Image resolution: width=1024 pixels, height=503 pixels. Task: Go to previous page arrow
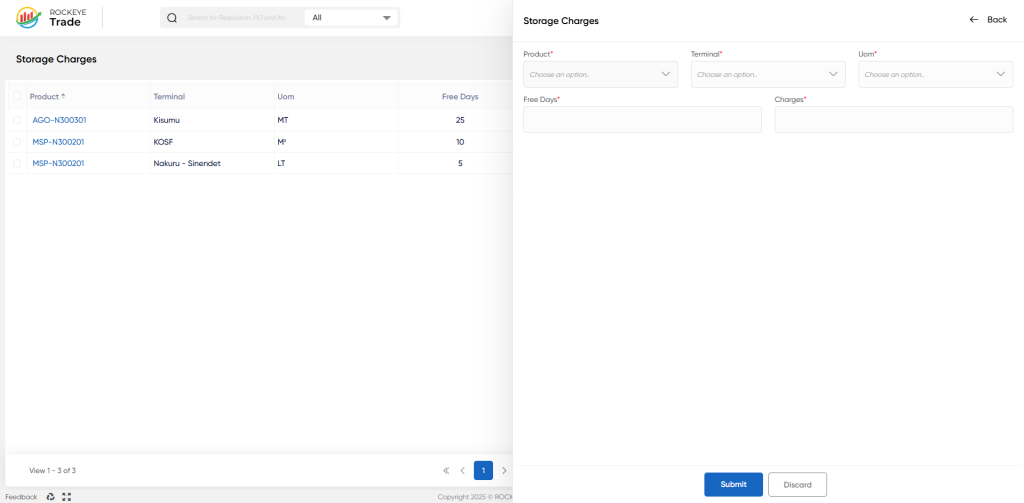pyautogui.click(x=462, y=470)
